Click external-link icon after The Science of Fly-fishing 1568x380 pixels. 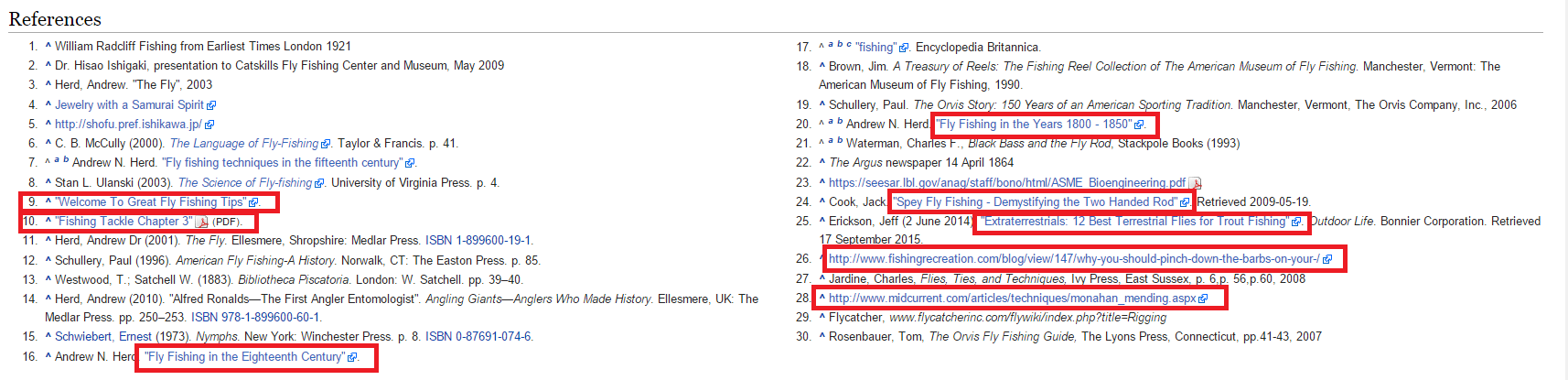[319, 183]
